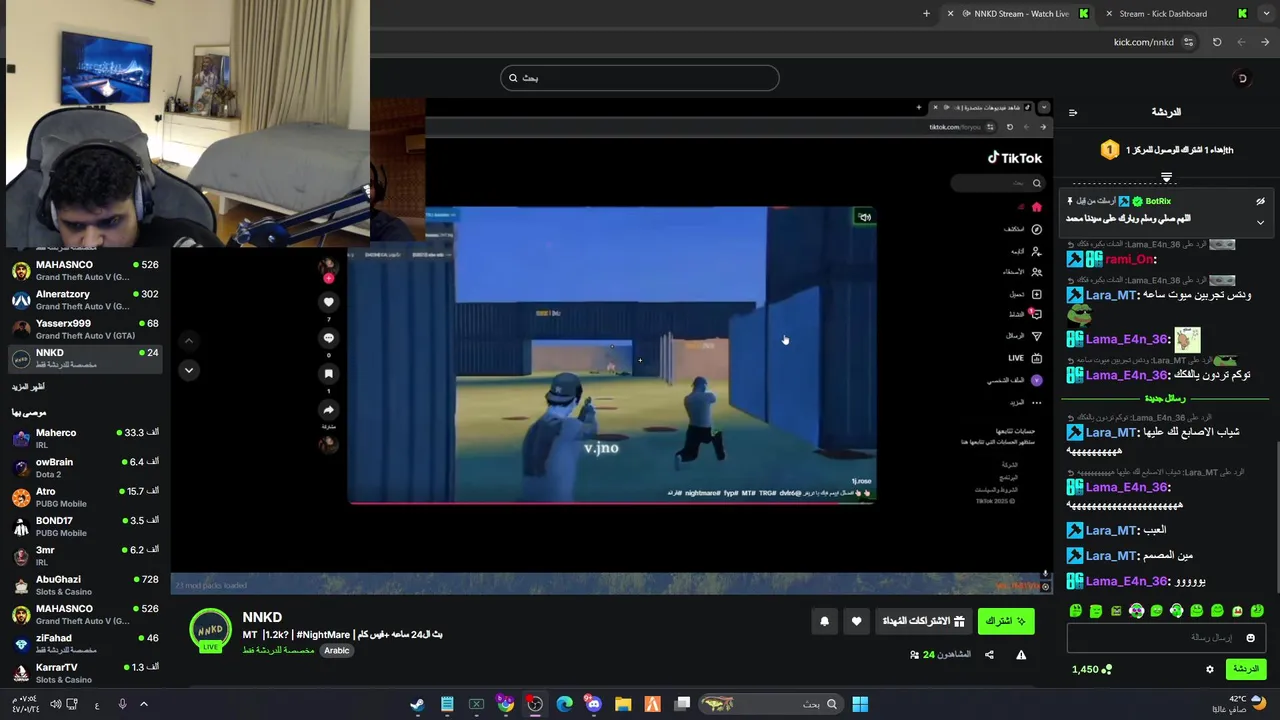Click the send message input field
Screen dimensions: 1280x720
click(1166, 637)
